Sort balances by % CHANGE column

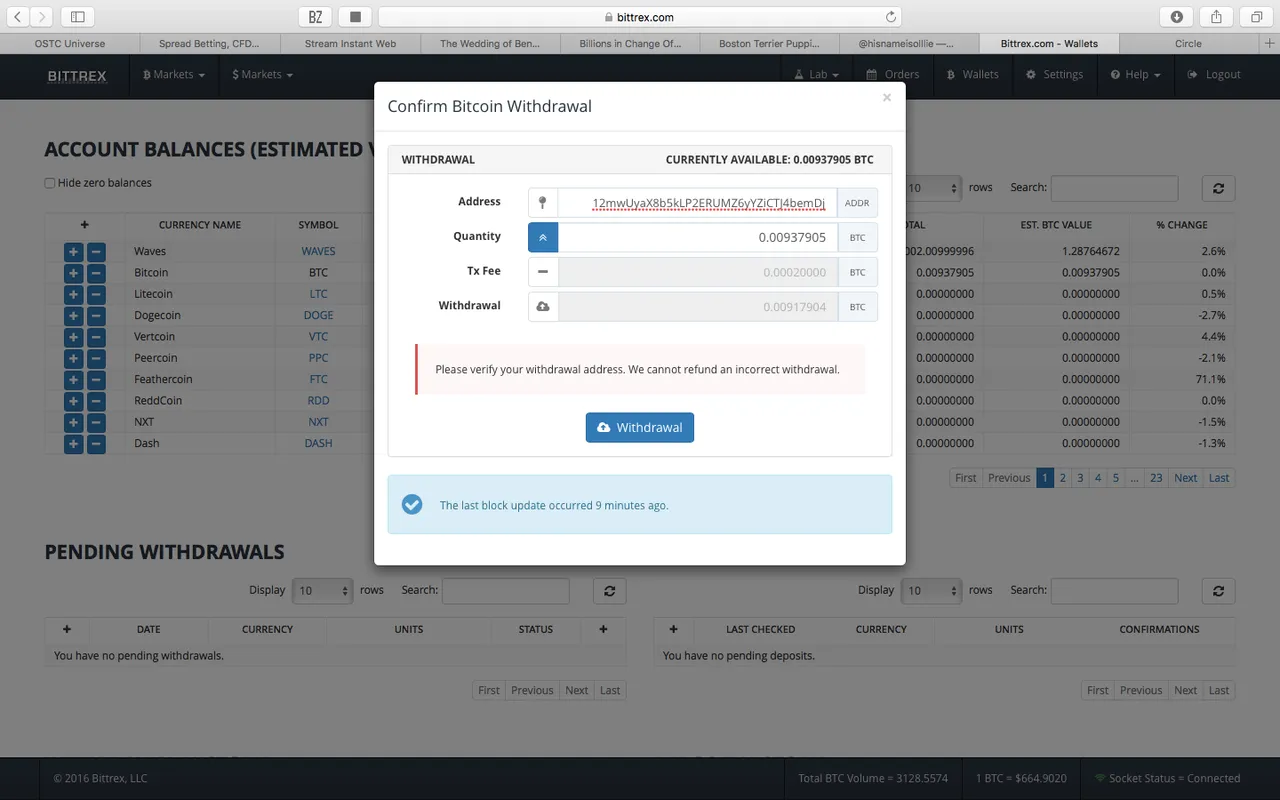pos(1182,225)
